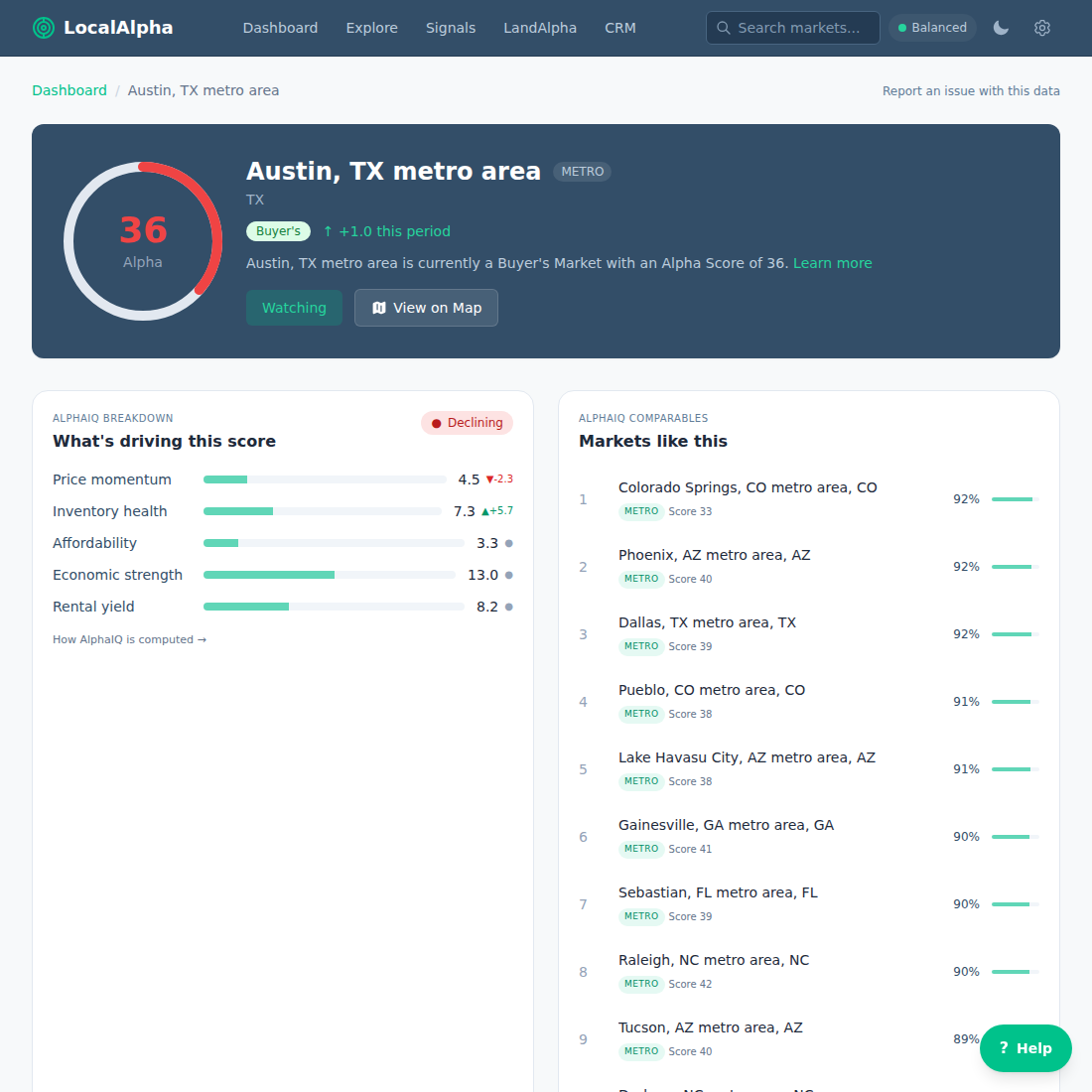
Task: Click the Economic strength value 13.0
Action: pyautogui.click(x=482, y=575)
